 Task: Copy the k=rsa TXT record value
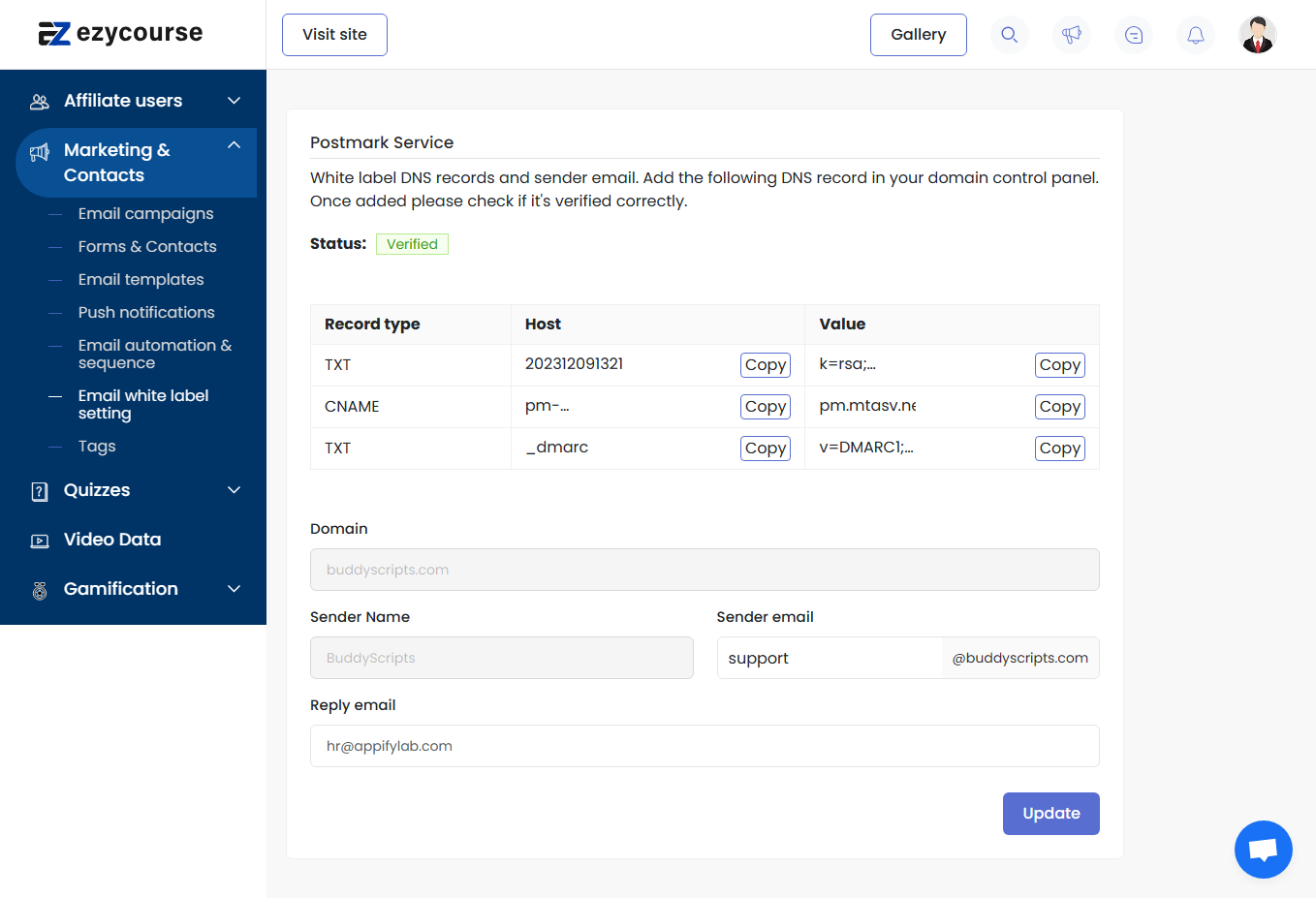point(1060,365)
